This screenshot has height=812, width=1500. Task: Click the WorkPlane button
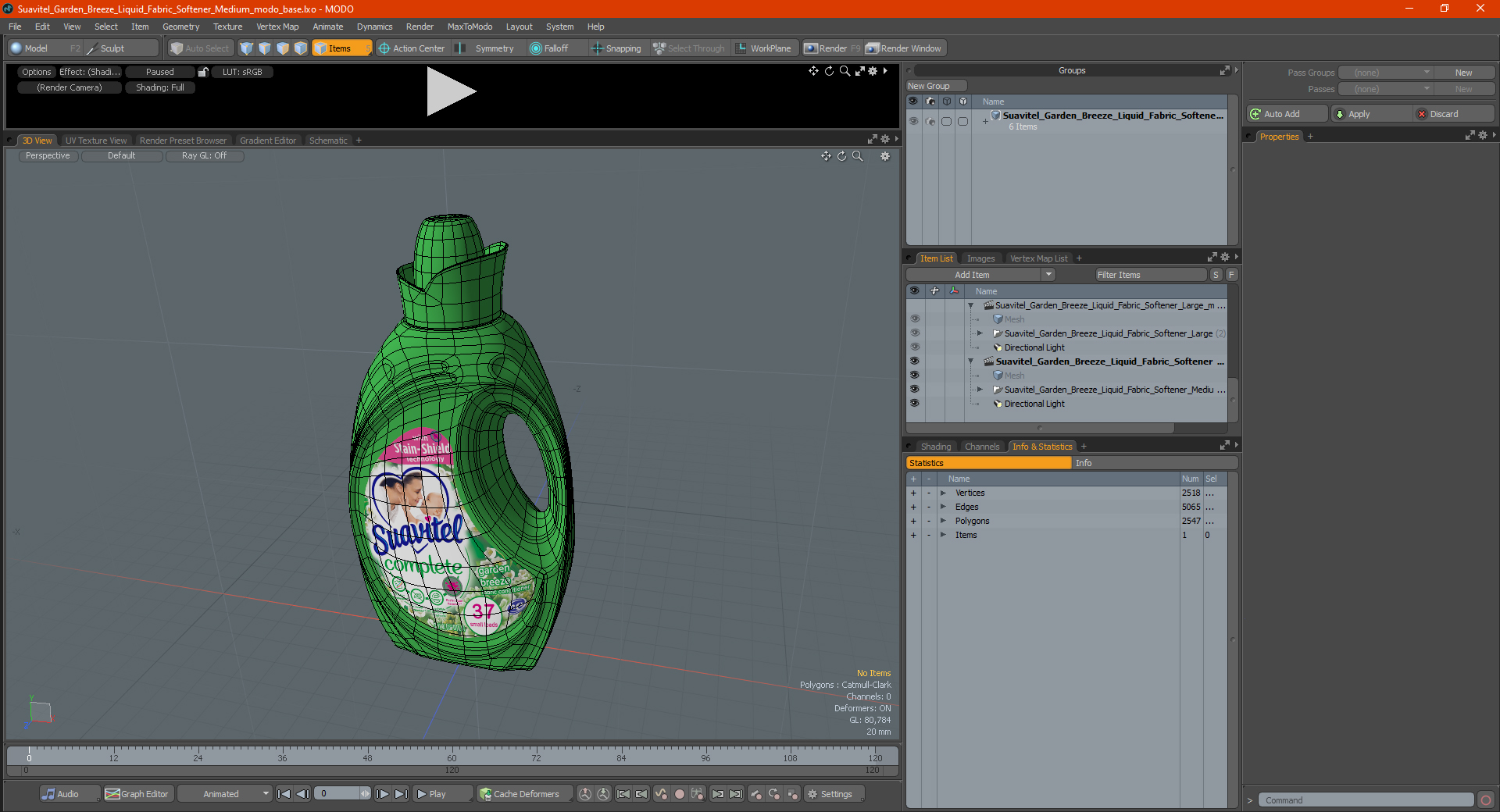[764, 48]
